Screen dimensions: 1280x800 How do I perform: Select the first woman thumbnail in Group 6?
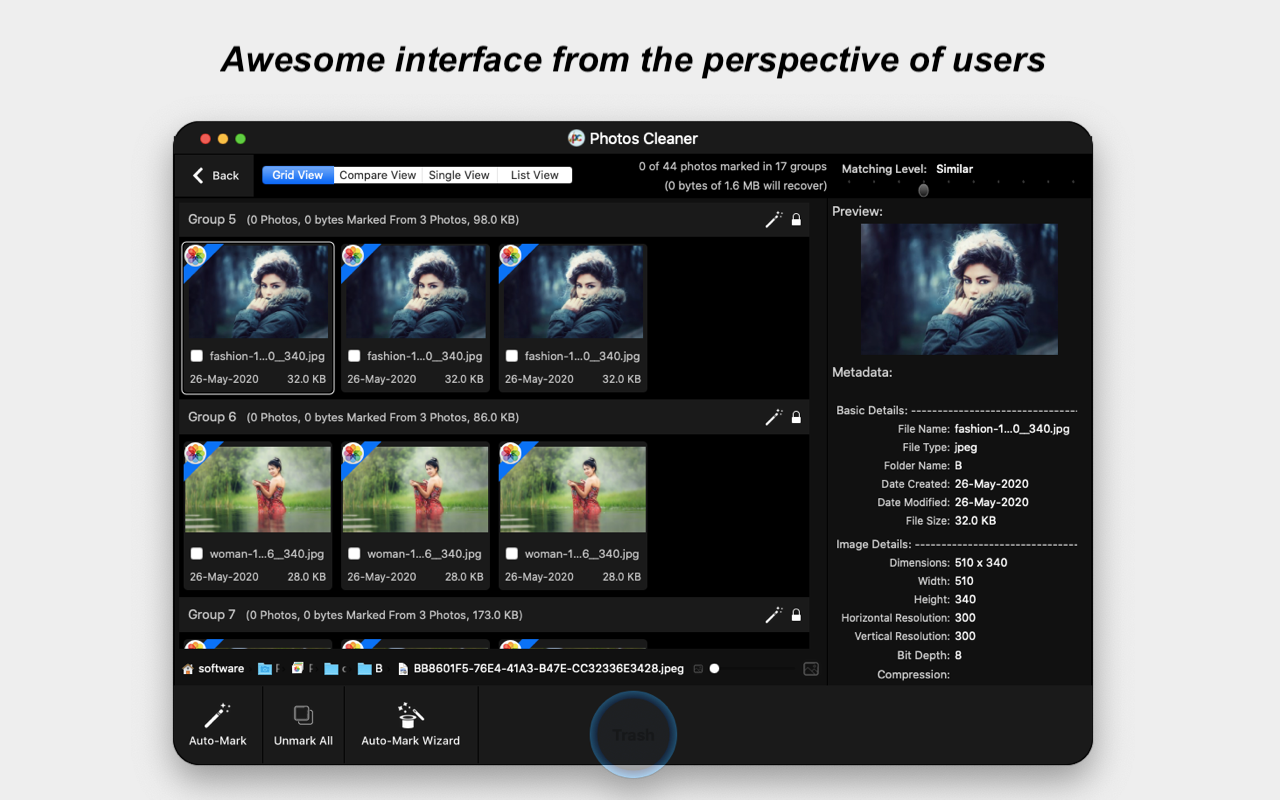pyautogui.click(x=258, y=490)
